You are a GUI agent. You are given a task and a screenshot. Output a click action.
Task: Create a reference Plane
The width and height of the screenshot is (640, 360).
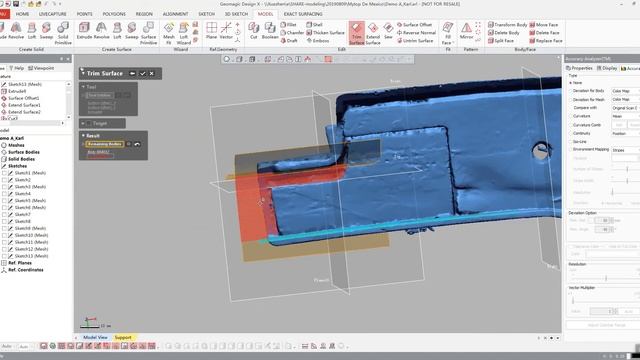tap(211, 31)
